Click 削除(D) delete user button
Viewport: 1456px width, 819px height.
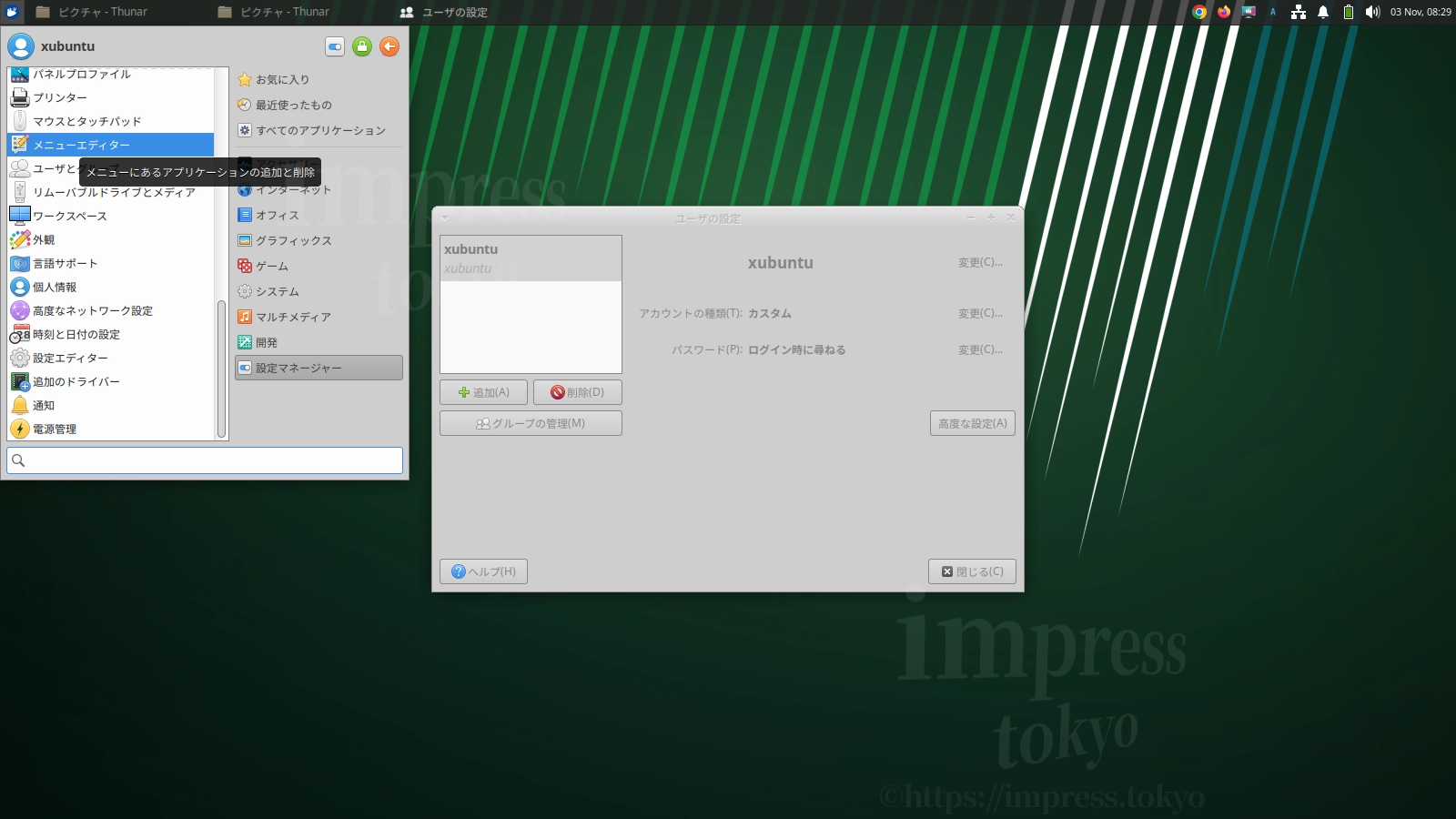pyautogui.click(x=578, y=392)
